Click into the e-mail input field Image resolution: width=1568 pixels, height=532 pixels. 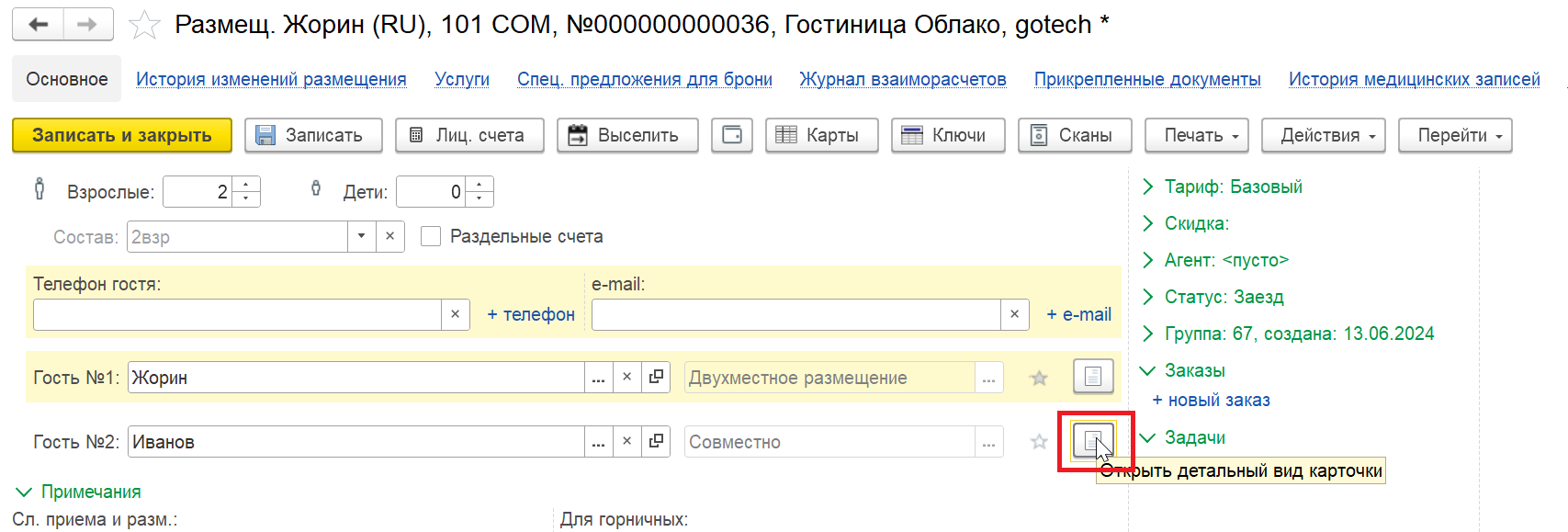pyautogui.click(x=795, y=314)
